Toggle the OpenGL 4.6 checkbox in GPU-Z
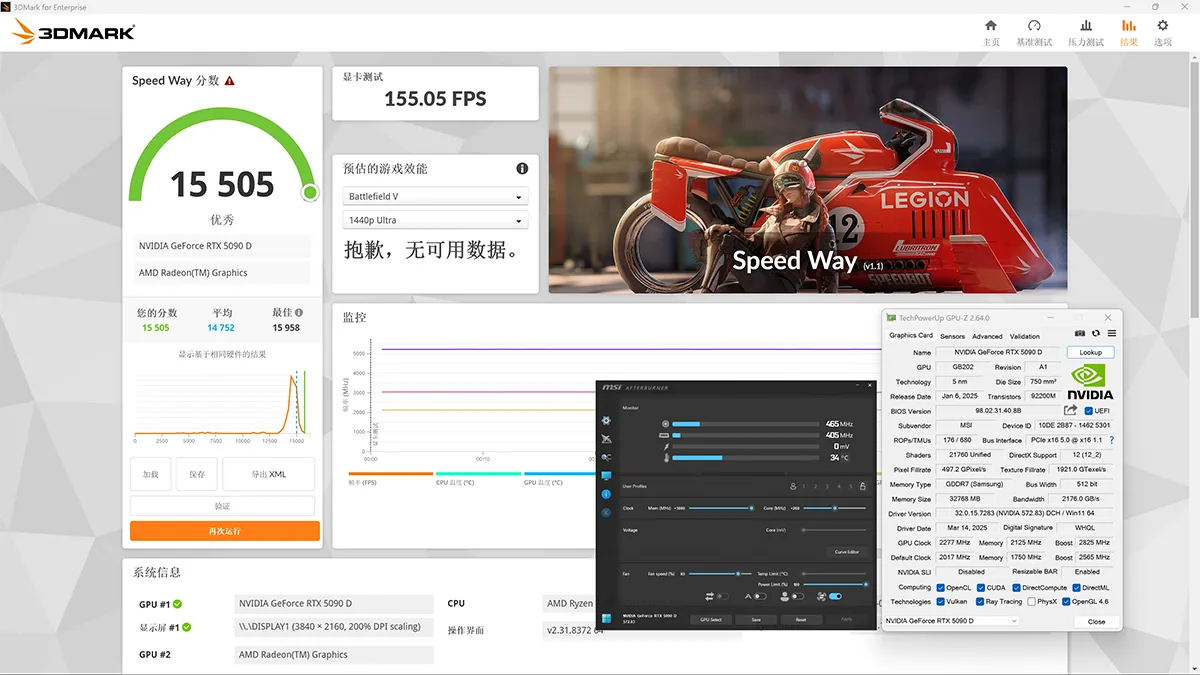This screenshot has height=675, width=1200. [x=1066, y=602]
